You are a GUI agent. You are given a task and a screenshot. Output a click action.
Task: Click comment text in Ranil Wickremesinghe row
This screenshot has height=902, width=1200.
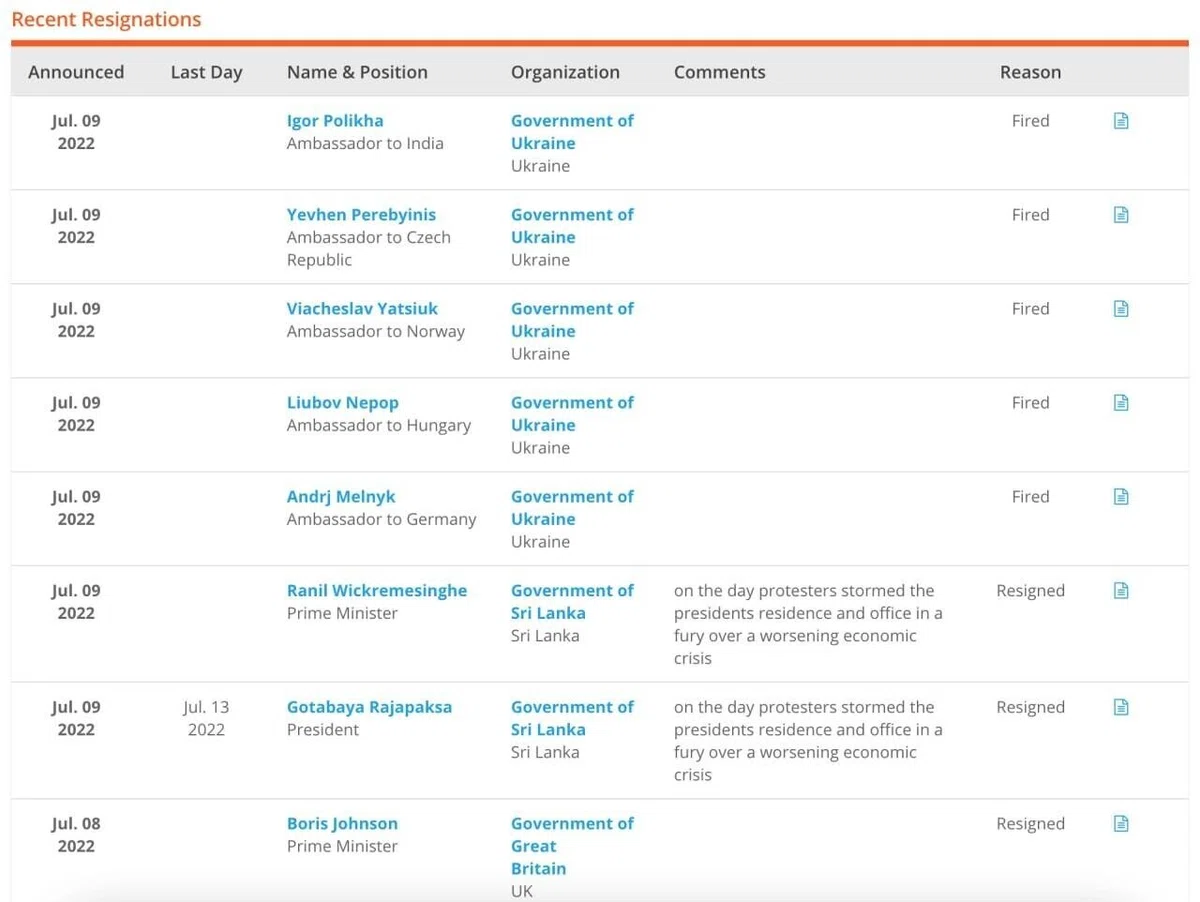pos(808,624)
